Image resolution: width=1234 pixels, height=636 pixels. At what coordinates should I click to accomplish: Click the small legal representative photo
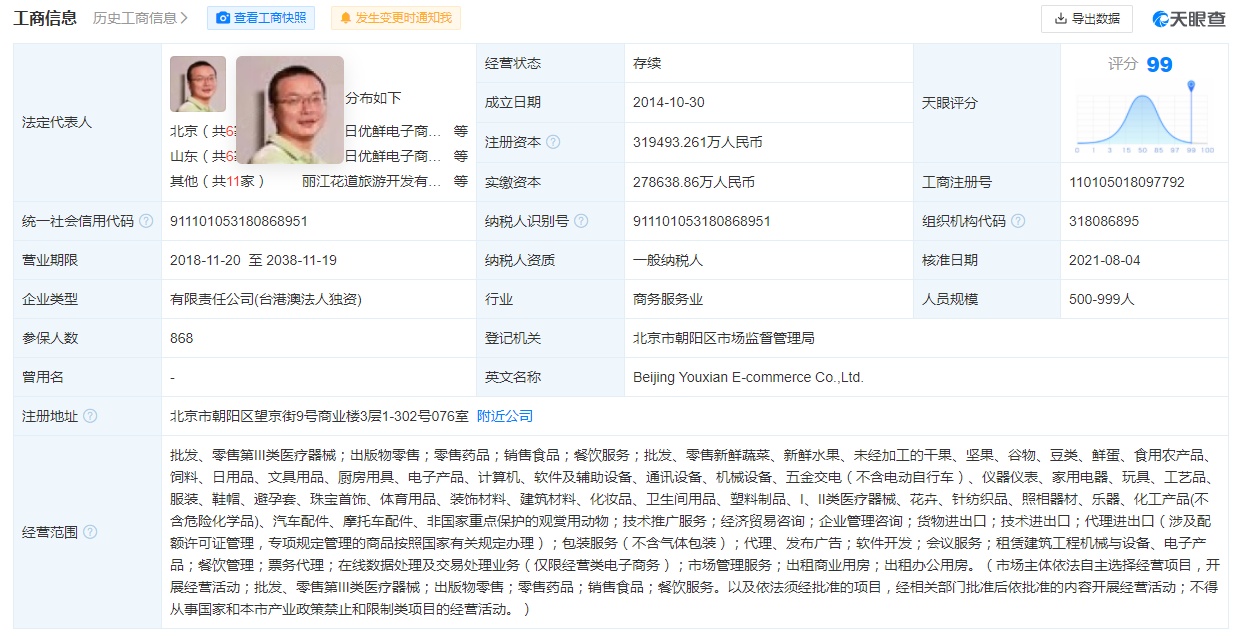197,84
